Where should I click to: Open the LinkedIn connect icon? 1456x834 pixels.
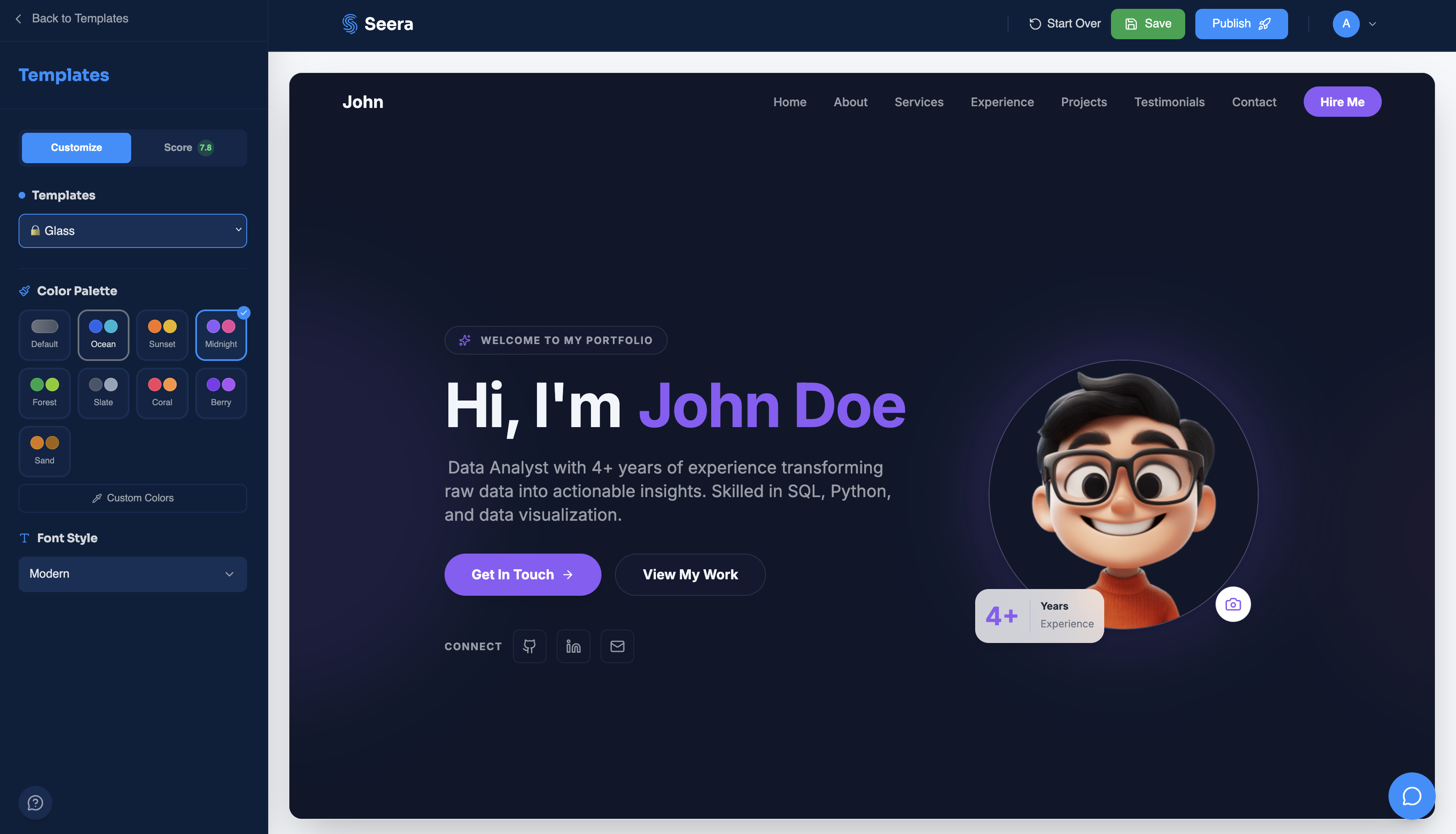(574, 646)
